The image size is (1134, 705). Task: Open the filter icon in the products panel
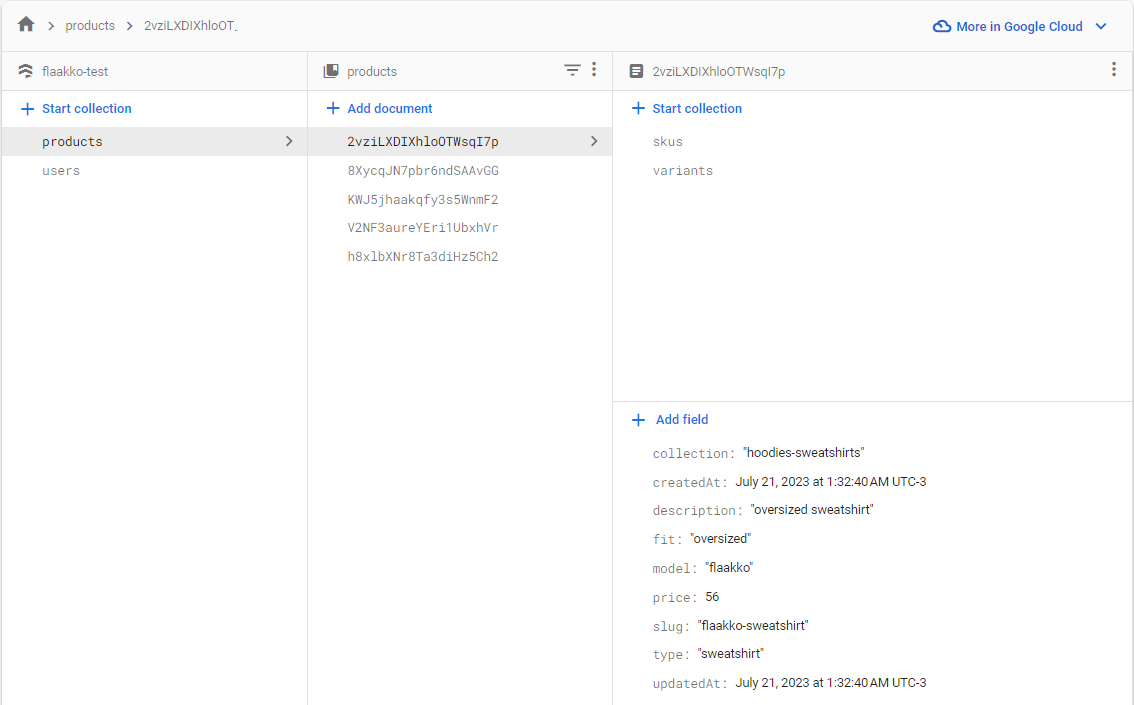[572, 71]
